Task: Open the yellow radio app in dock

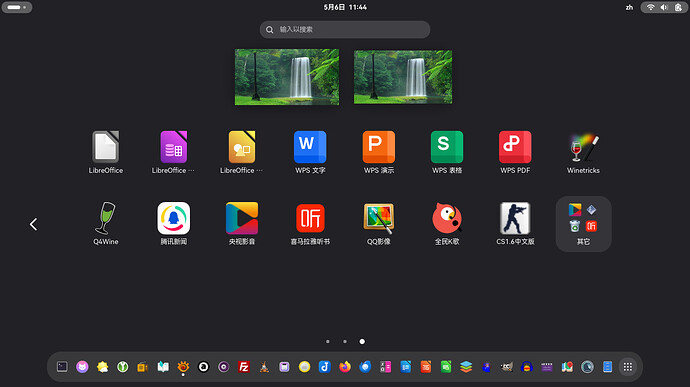Action: pos(143,366)
